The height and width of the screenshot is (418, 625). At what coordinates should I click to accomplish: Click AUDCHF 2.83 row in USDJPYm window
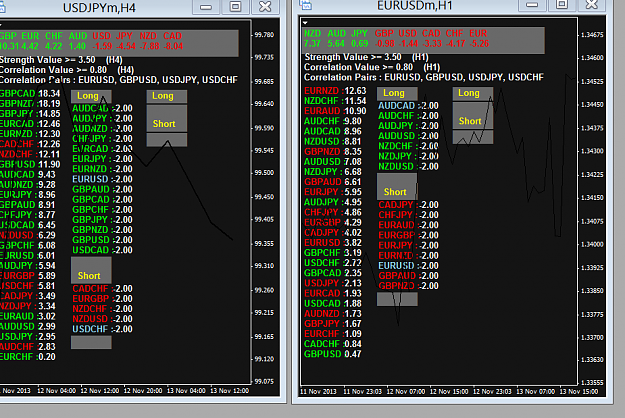point(28,347)
